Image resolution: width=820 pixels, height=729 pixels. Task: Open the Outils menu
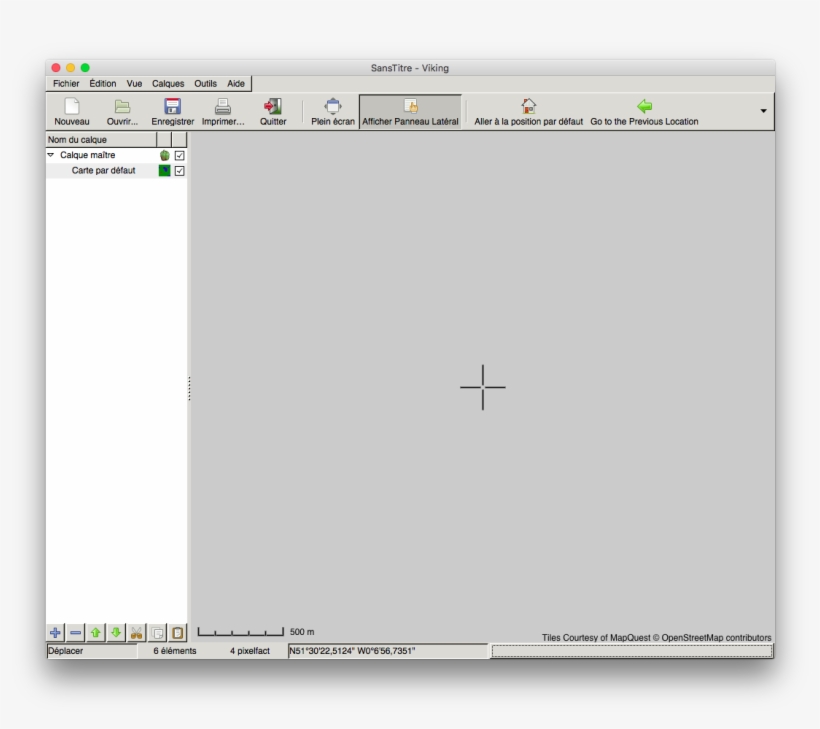point(206,84)
